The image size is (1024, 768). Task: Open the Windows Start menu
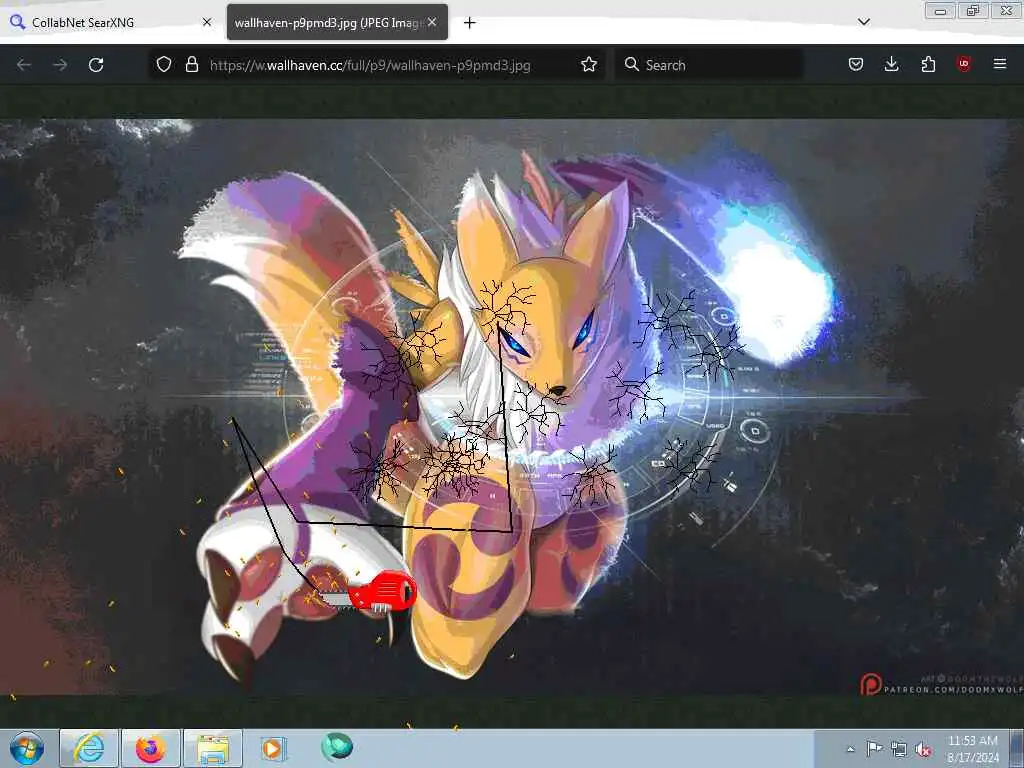coord(27,748)
